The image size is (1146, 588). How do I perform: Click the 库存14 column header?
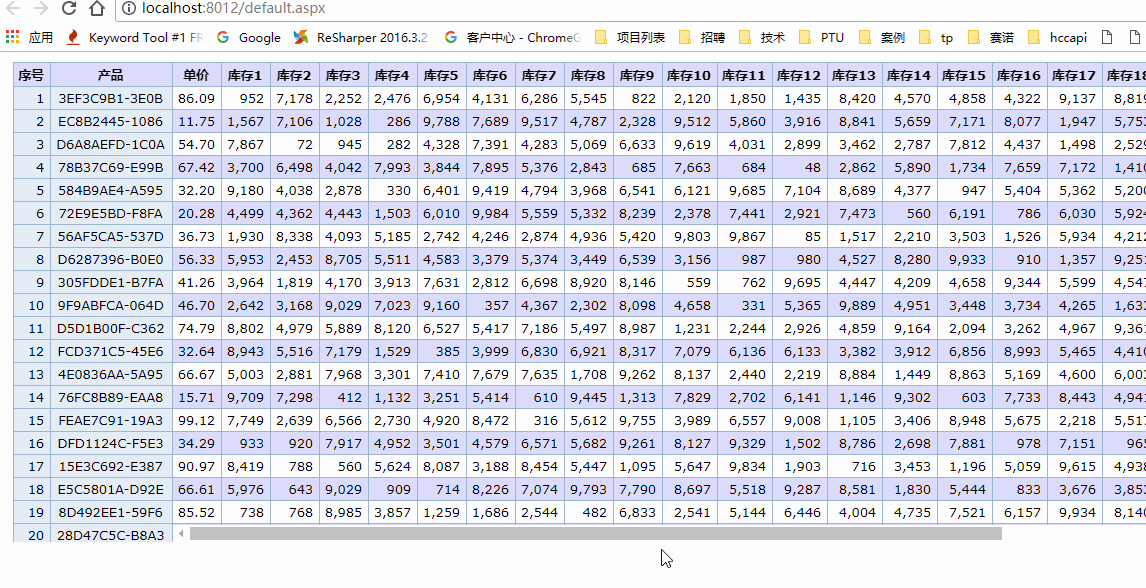click(x=910, y=75)
